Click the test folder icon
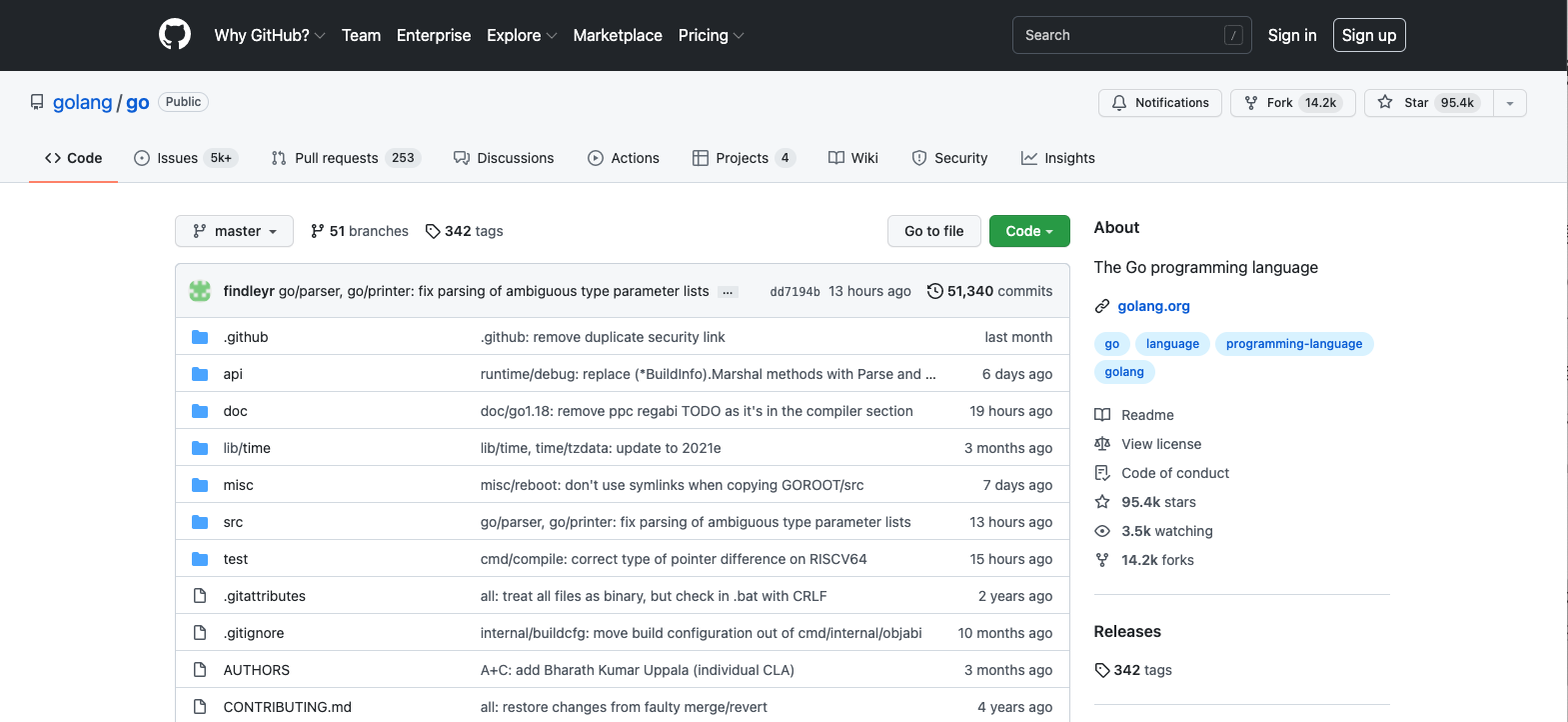1568x722 pixels. [200, 559]
